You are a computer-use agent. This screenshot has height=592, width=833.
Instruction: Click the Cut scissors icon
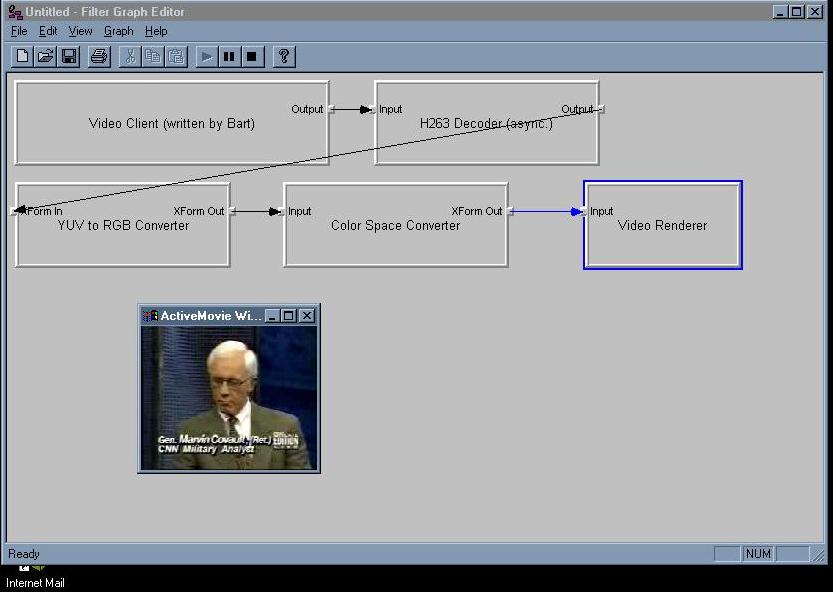coord(130,56)
